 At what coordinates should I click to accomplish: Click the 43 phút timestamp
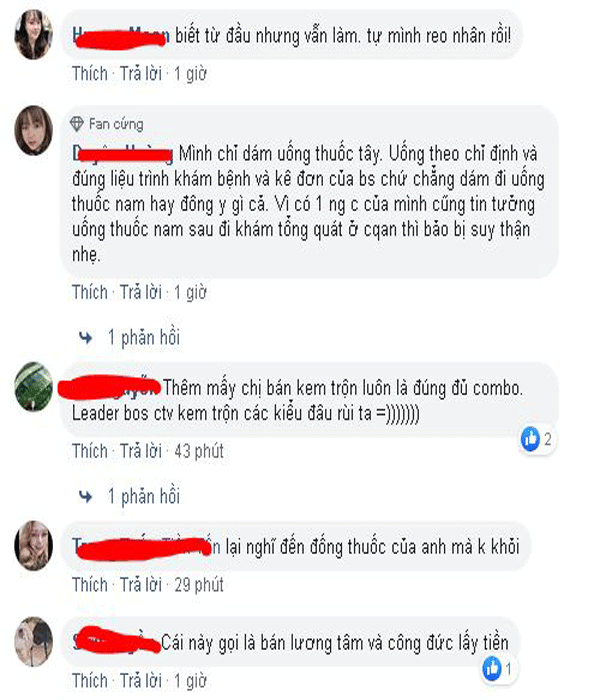[x=199, y=451]
